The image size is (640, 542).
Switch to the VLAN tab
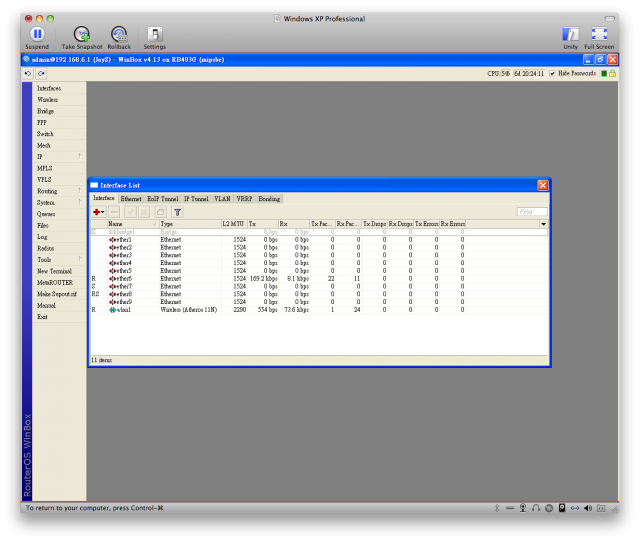[222, 199]
